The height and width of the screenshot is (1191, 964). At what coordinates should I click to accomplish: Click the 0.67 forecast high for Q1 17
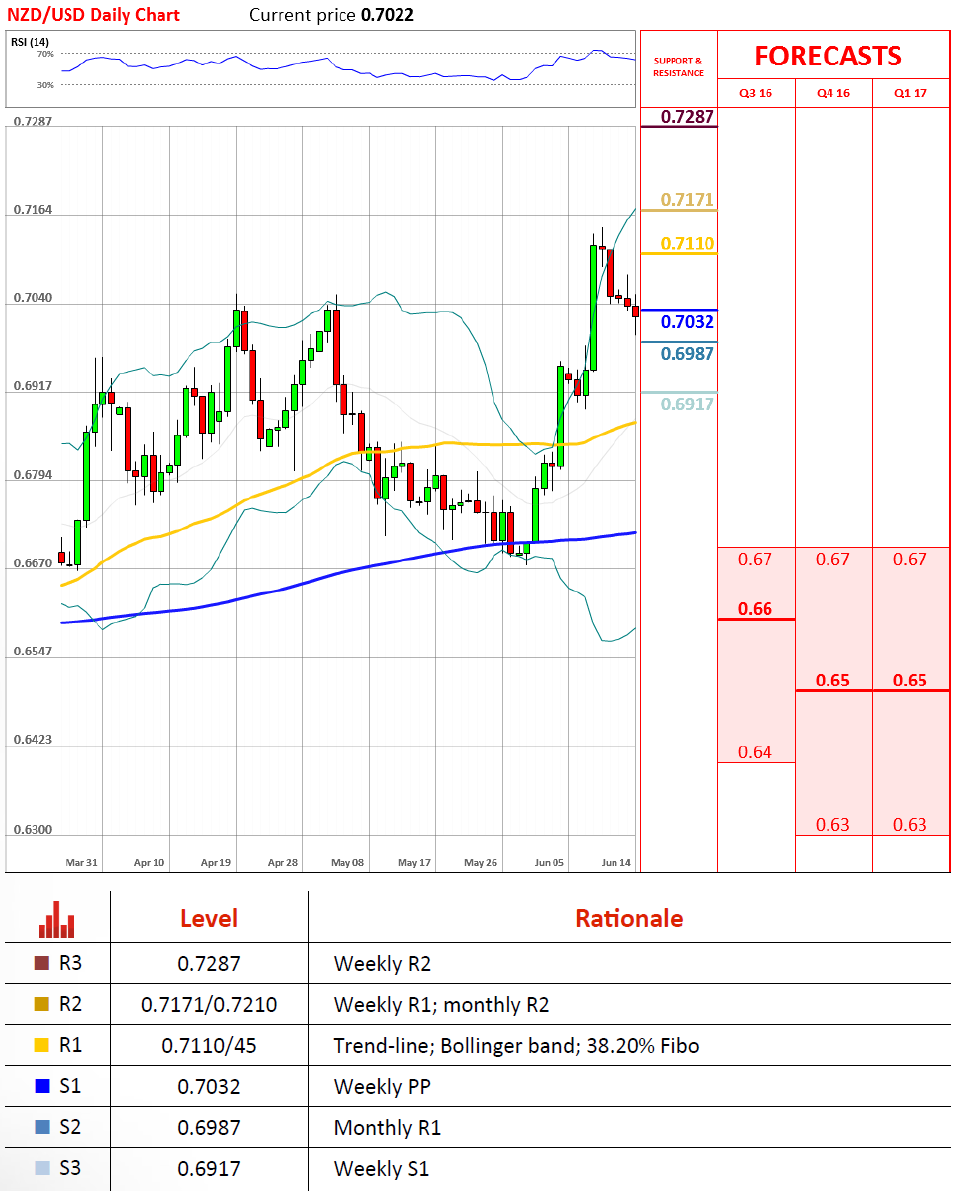pos(909,559)
